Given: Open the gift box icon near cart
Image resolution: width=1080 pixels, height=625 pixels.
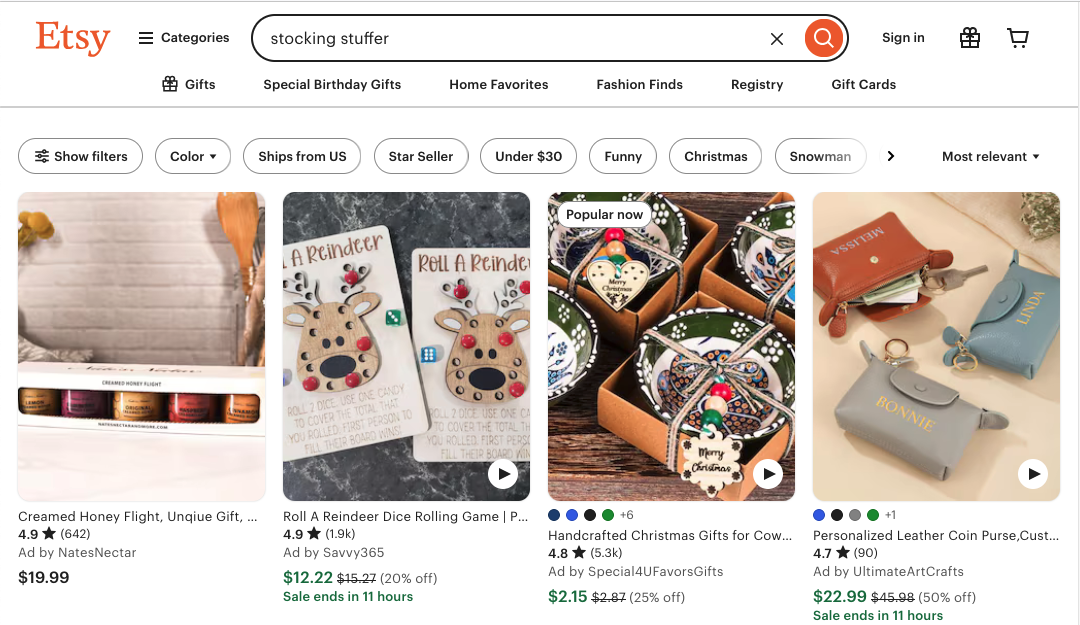Looking at the screenshot, I should pos(969,38).
